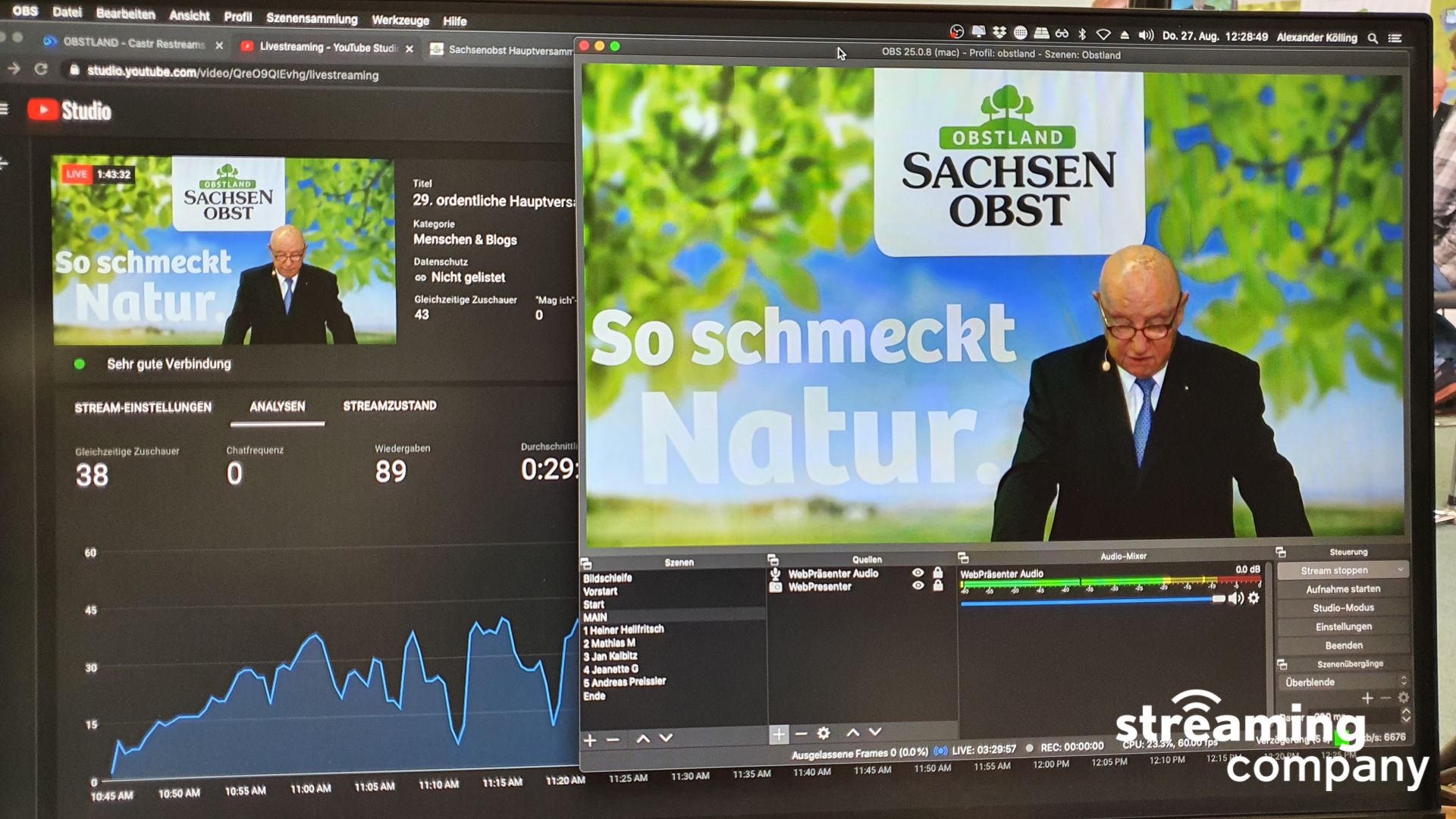The height and width of the screenshot is (819, 1456).
Task: Open Einstellungen in OBS controls
Action: click(1343, 627)
